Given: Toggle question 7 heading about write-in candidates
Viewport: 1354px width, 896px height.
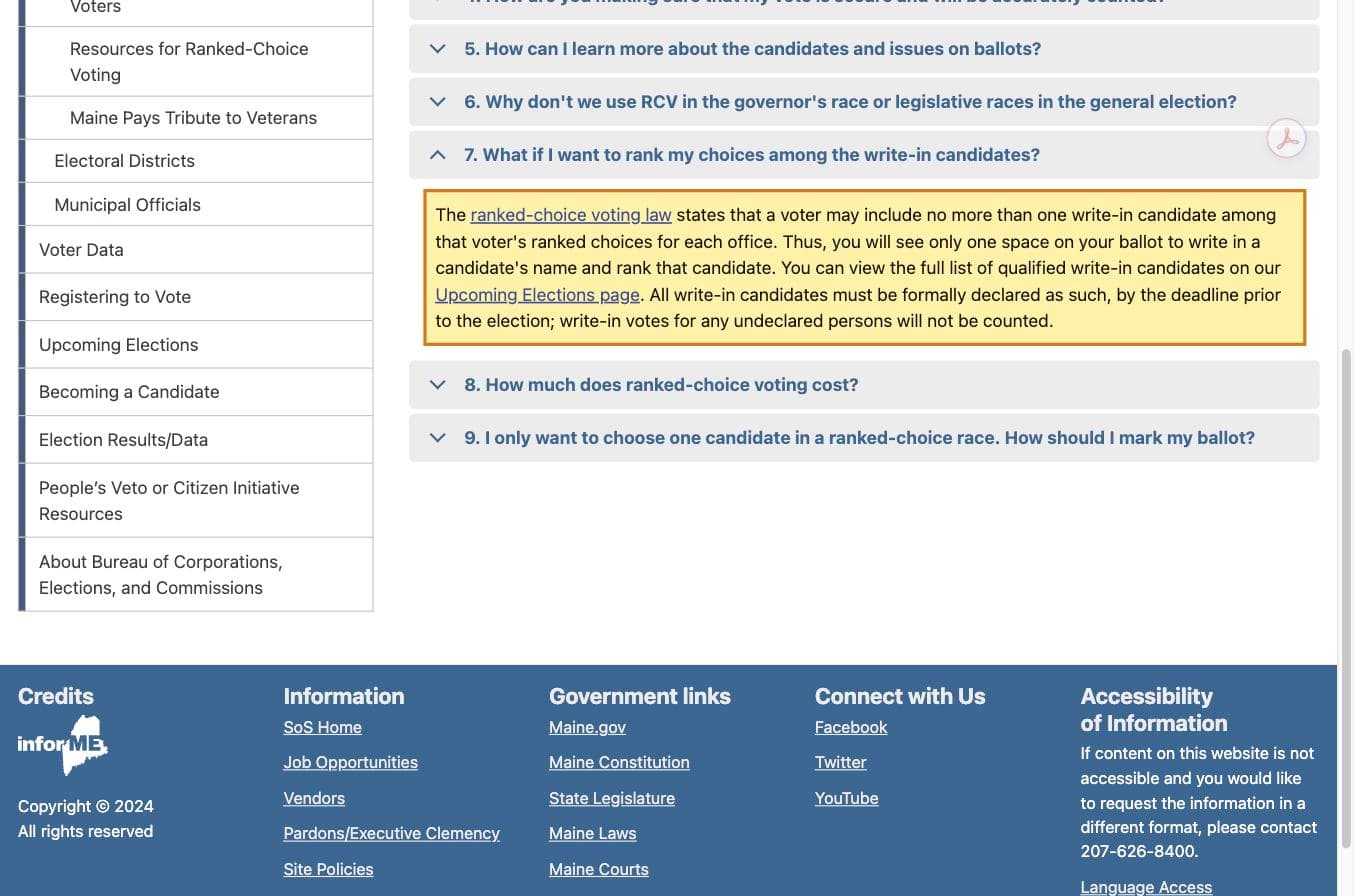Looking at the screenshot, I should (x=752, y=155).
